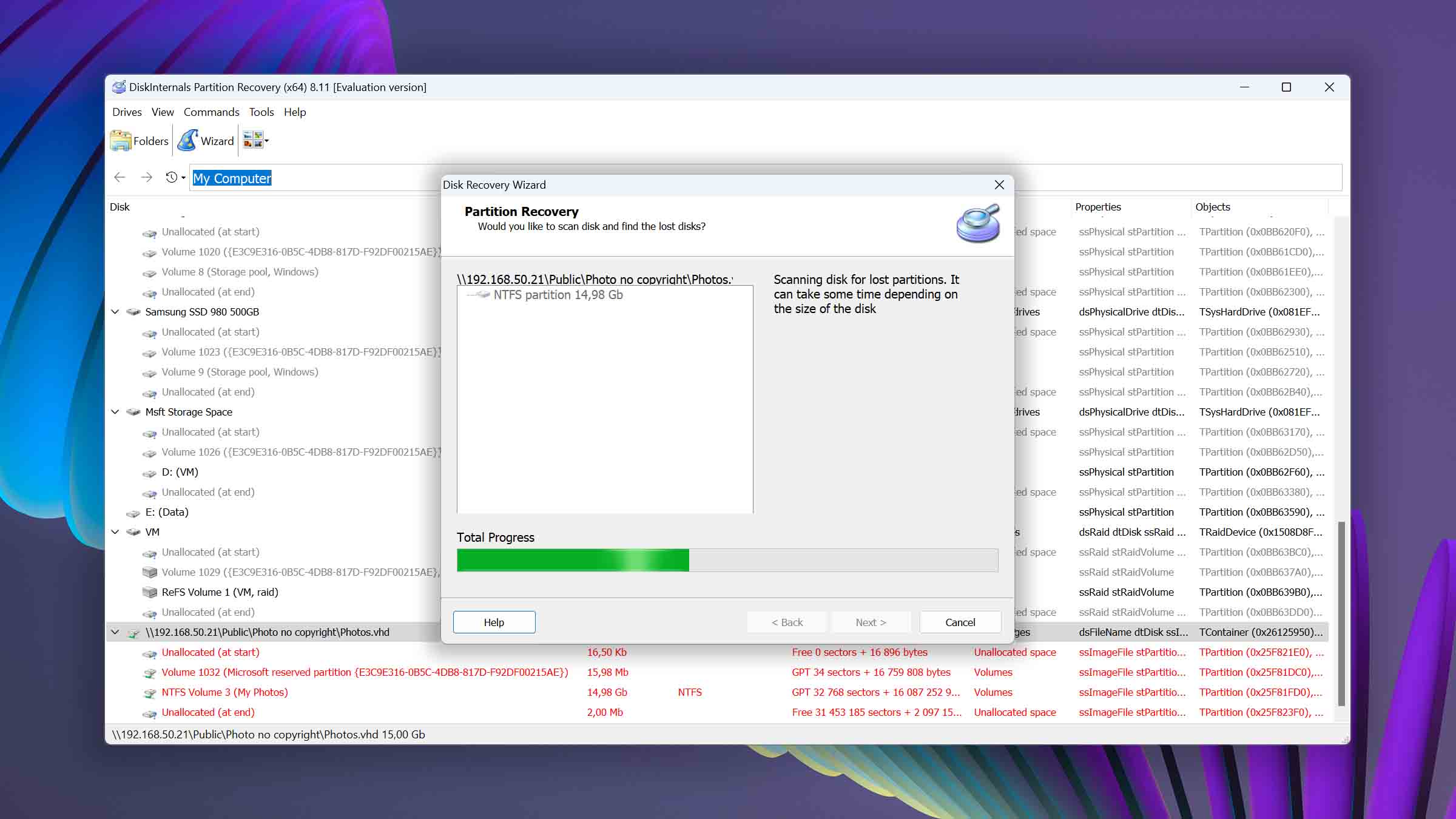The image size is (1456, 819).
Task: Click the red Unallocated (at end) icon
Action: [149, 713]
